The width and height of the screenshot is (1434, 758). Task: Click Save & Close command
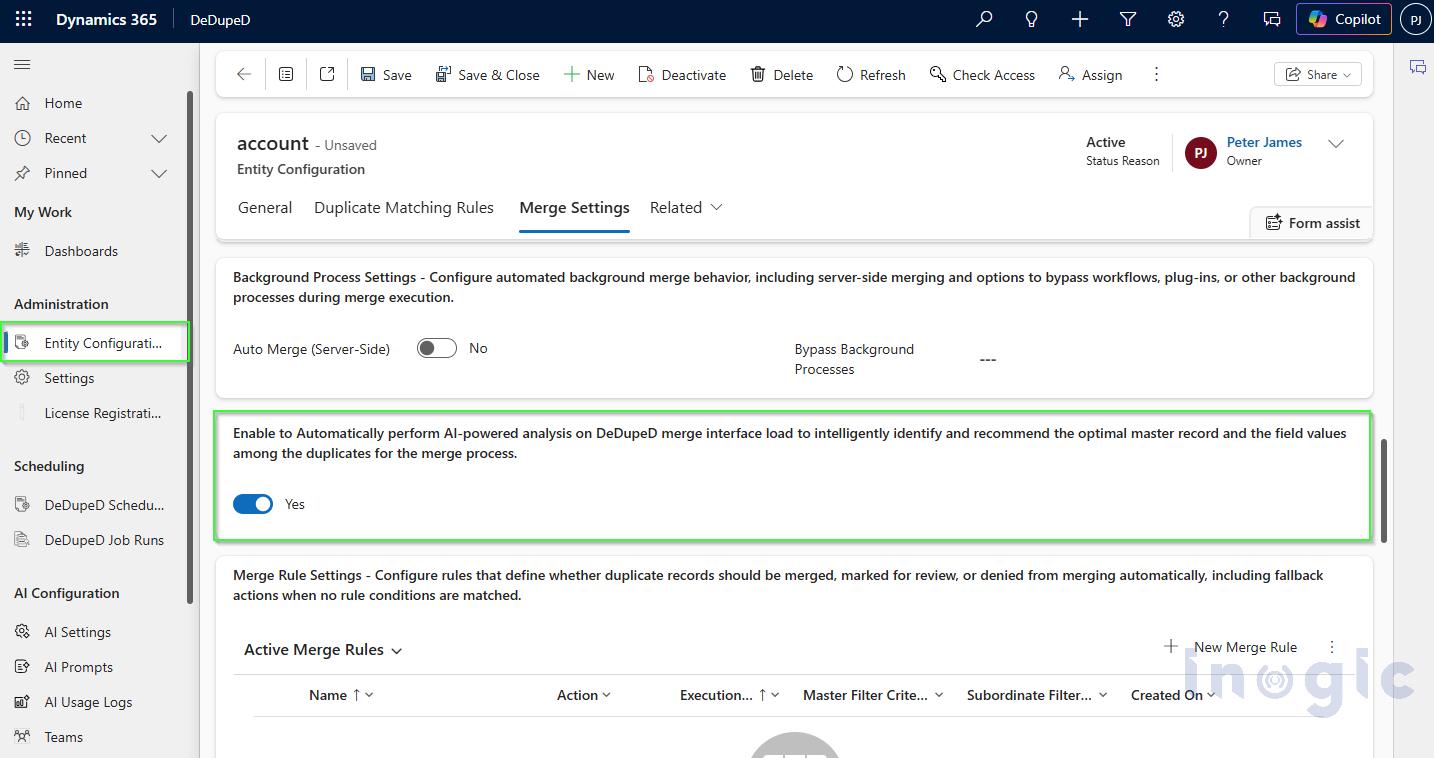tap(487, 75)
